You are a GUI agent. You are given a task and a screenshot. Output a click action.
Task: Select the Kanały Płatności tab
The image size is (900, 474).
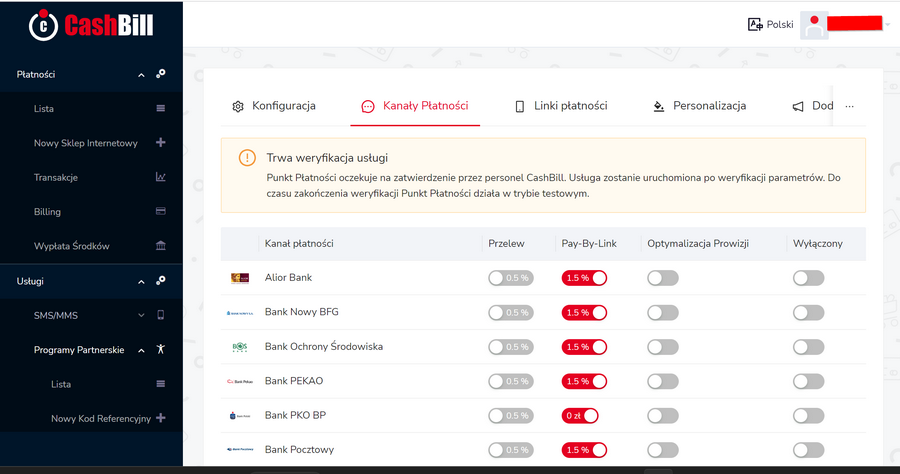(x=415, y=106)
